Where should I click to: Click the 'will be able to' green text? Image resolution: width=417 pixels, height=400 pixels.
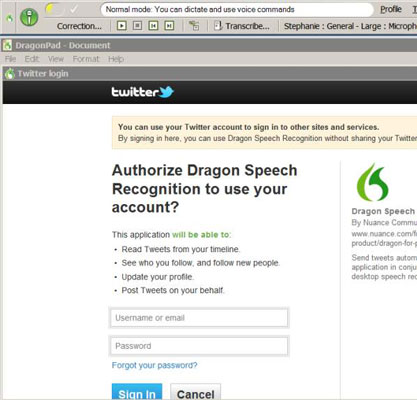[x=200, y=235]
